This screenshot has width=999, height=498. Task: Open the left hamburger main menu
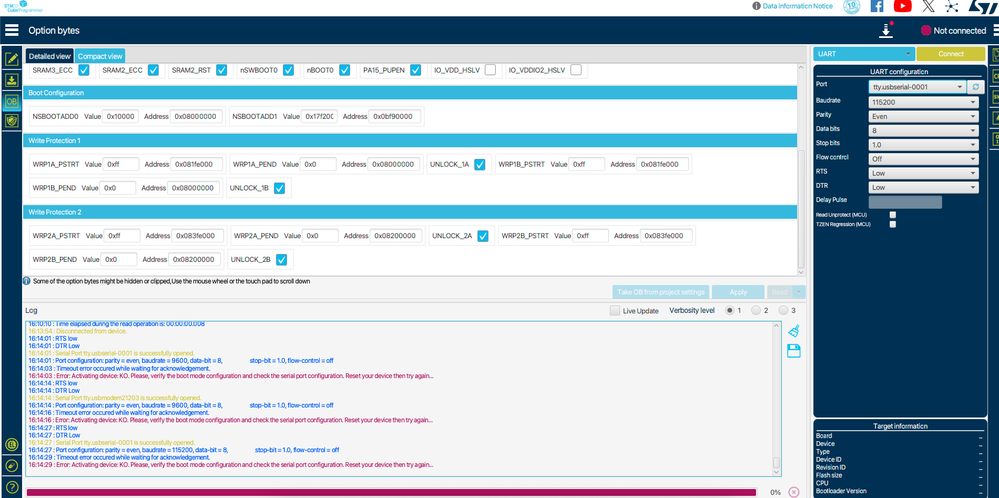11,31
